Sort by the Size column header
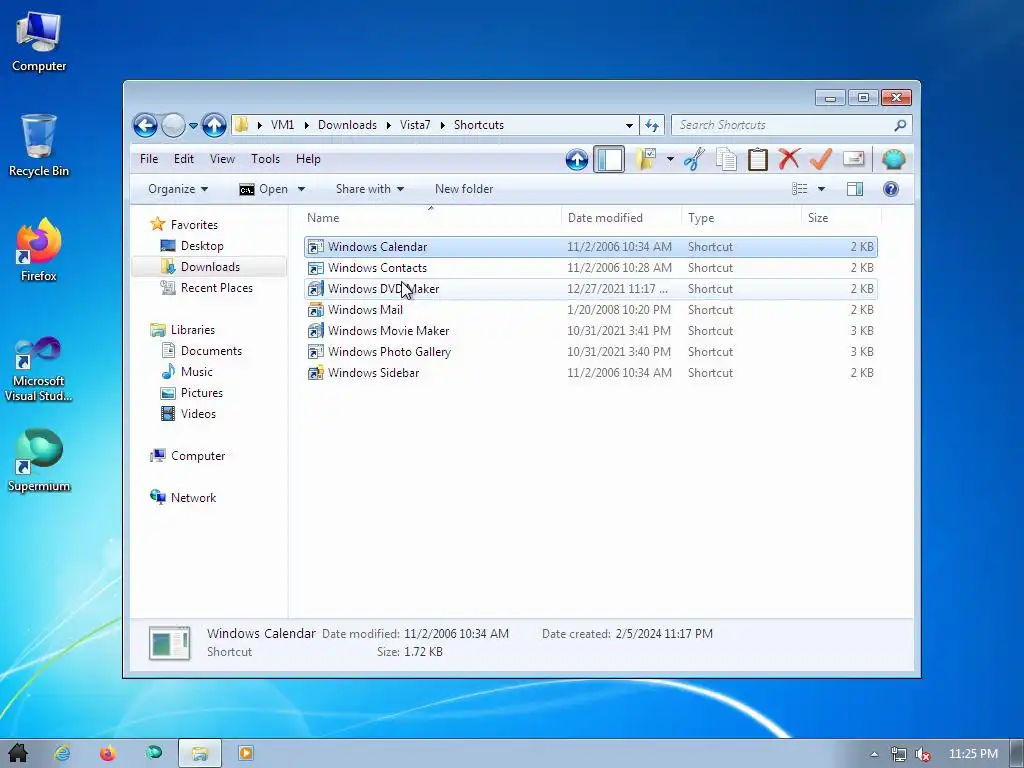The width and height of the screenshot is (1024, 768). click(841, 217)
